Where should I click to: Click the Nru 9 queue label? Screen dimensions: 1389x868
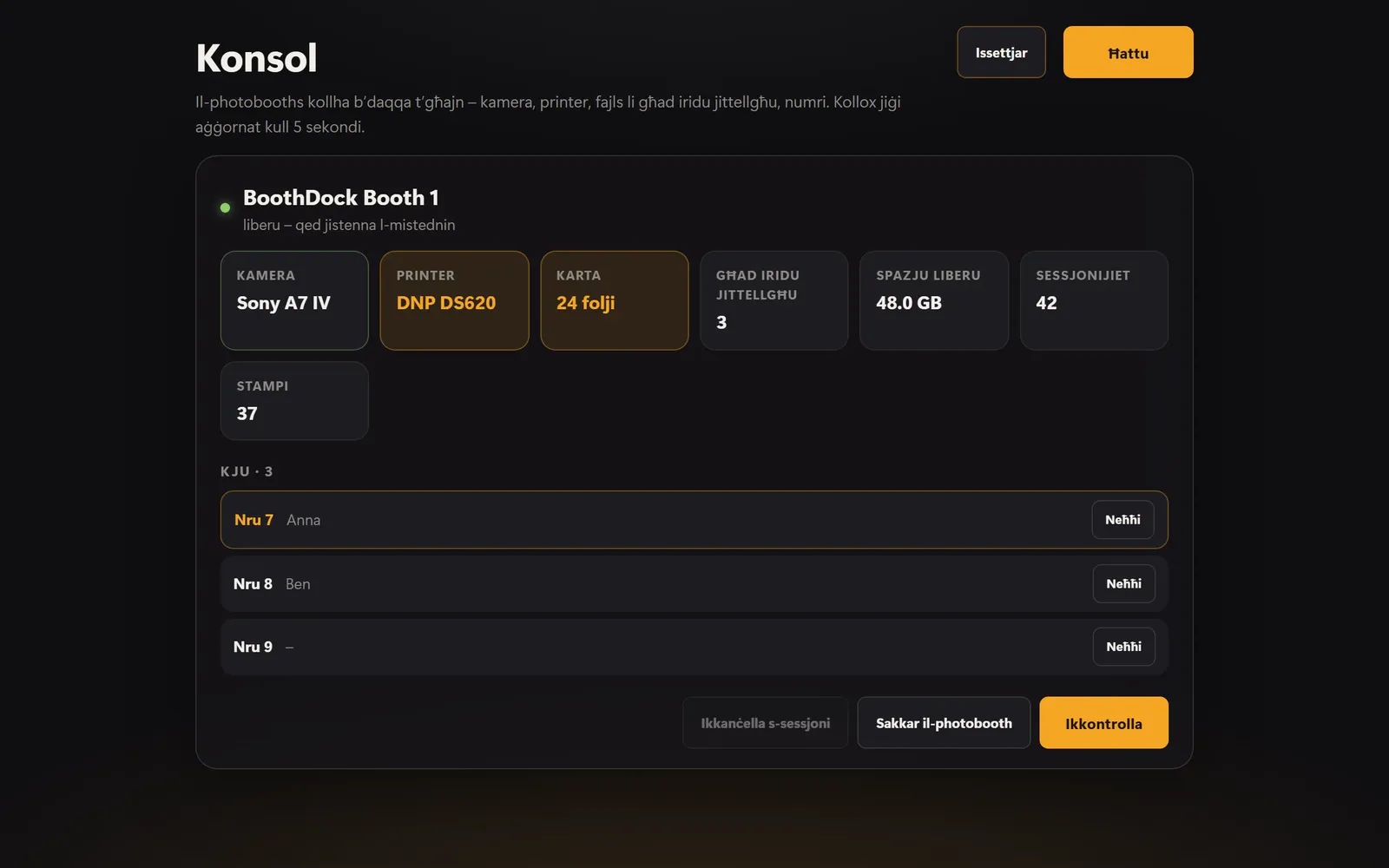point(253,647)
